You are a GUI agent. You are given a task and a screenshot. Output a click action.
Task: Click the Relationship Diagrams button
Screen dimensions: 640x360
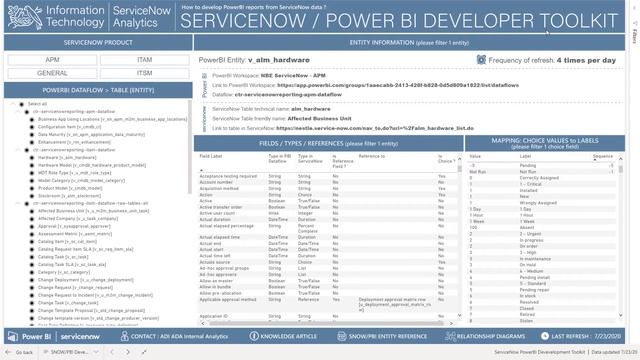coord(485,336)
